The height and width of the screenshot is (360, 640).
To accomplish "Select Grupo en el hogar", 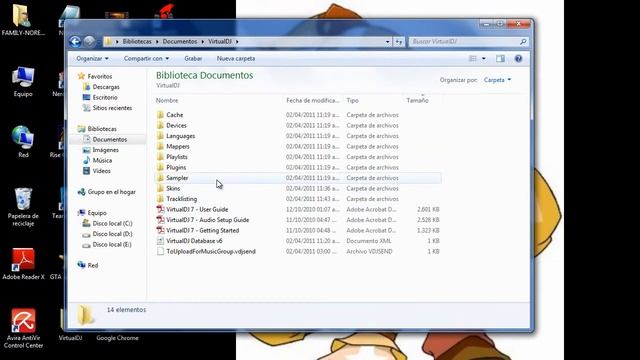I will click(111, 192).
